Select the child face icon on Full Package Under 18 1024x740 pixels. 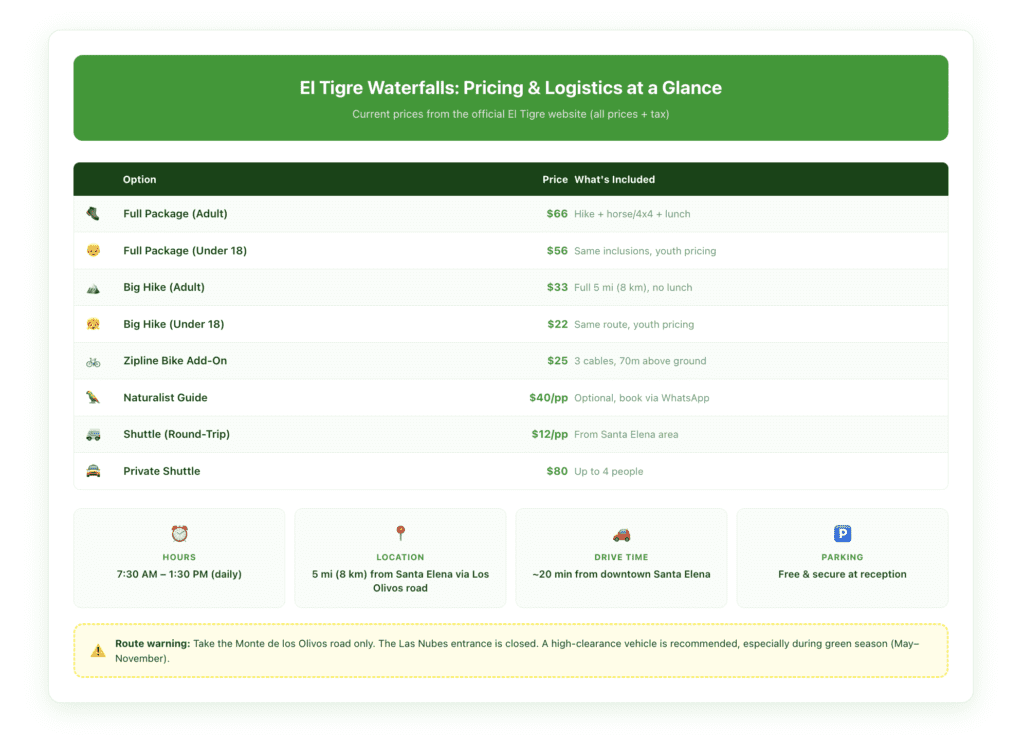click(95, 250)
